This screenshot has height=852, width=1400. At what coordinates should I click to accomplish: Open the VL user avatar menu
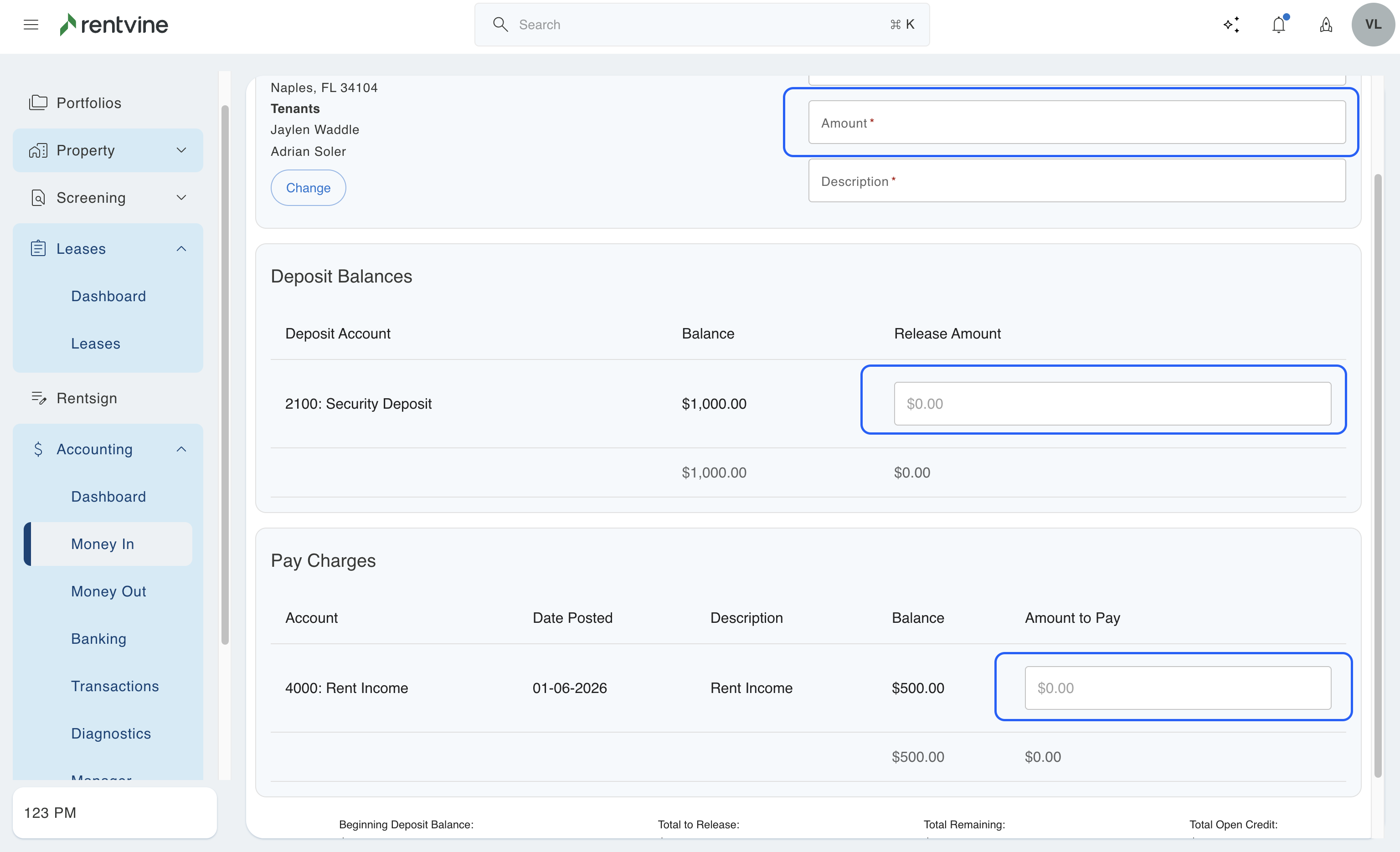1373,25
